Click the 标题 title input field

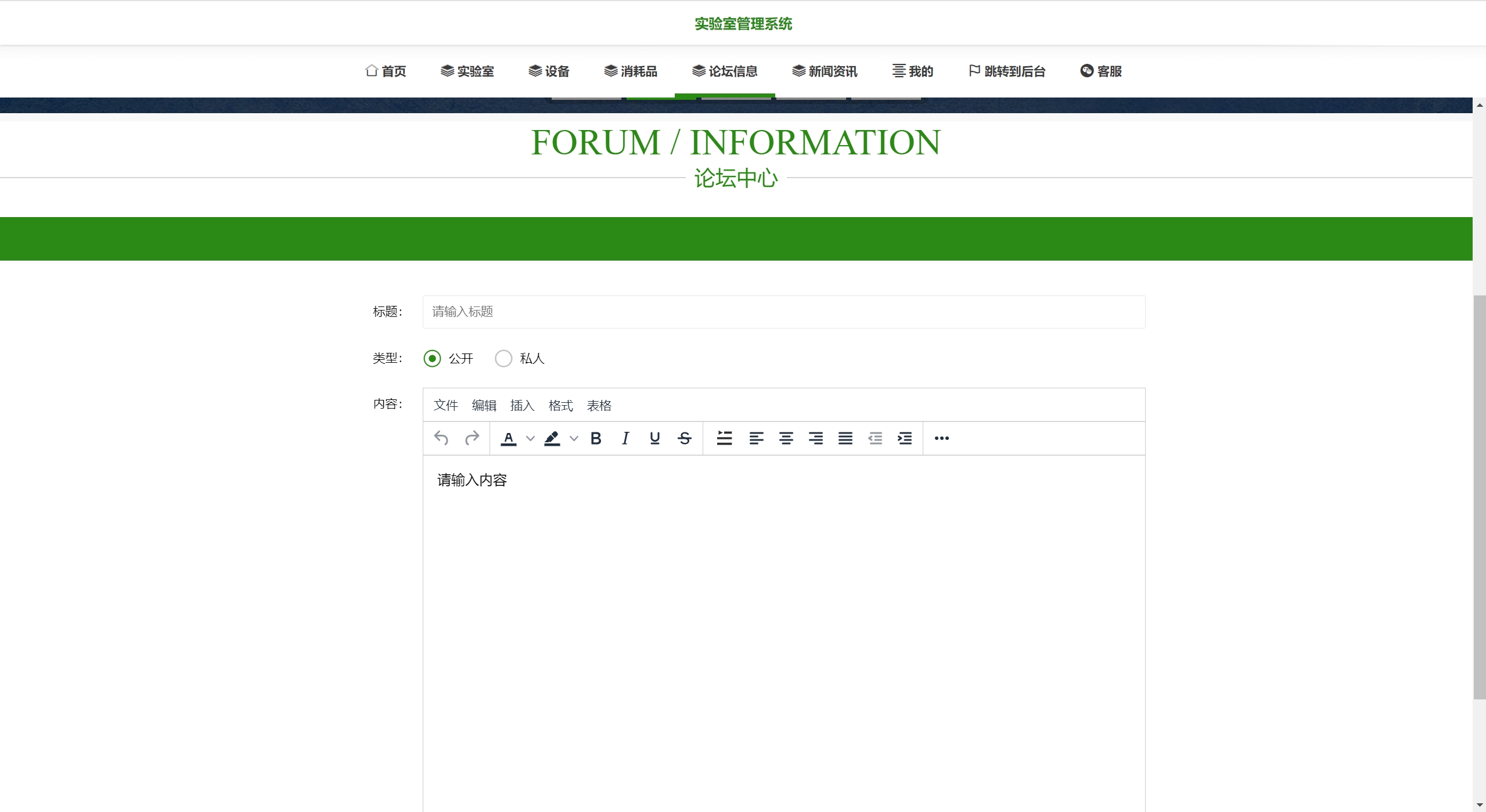click(x=783, y=312)
